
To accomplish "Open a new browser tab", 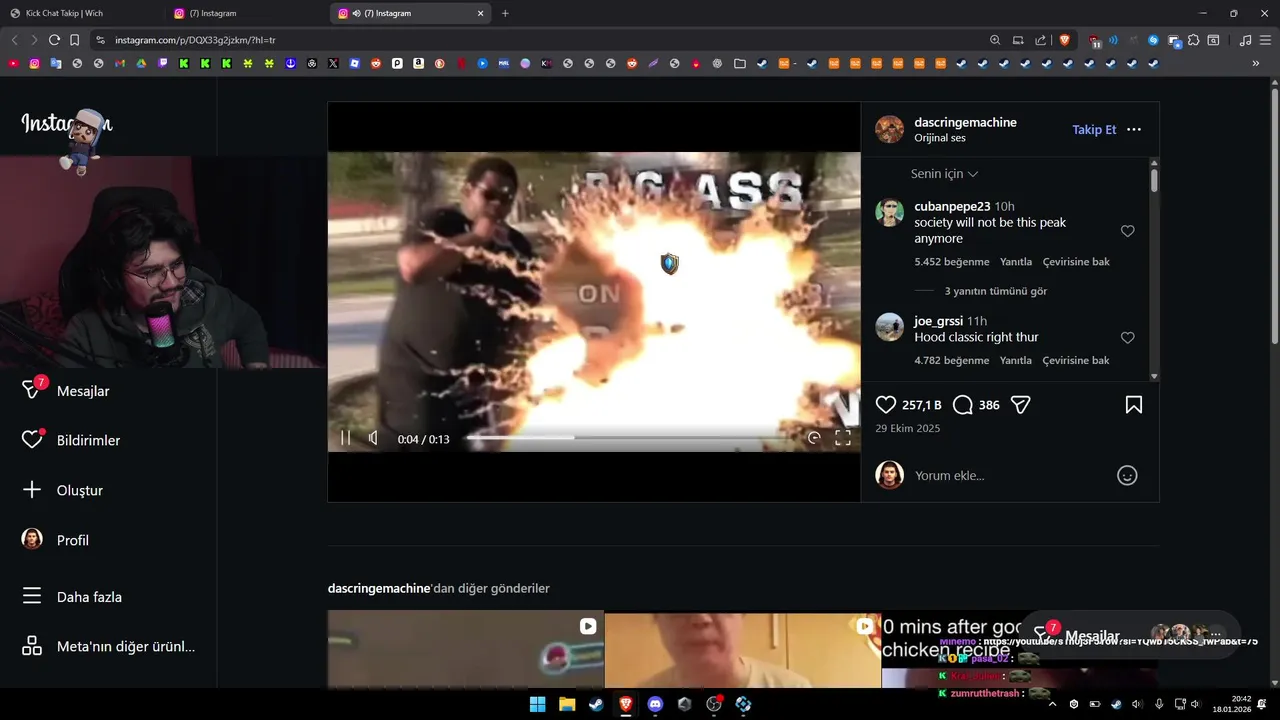I will coord(505,13).
